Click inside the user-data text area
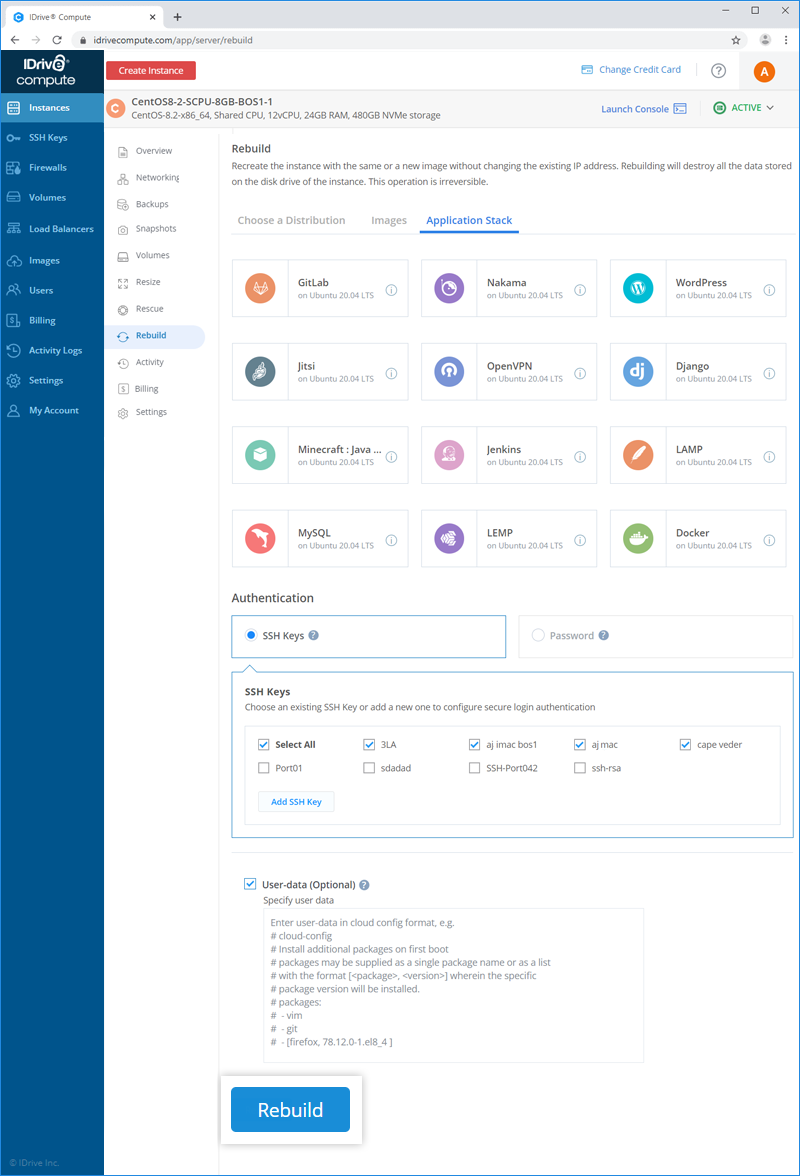 tap(453, 986)
